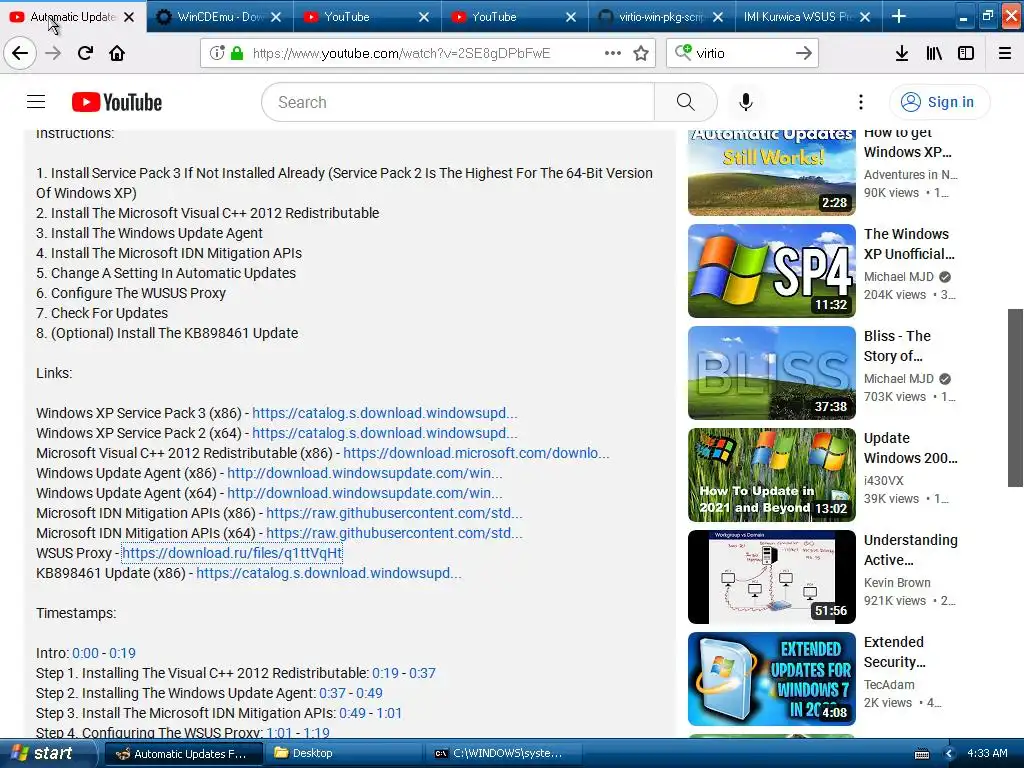The image size is (1024, 768).
Task: Open Understanding Active video thumbnail
Action: [771, 577]
